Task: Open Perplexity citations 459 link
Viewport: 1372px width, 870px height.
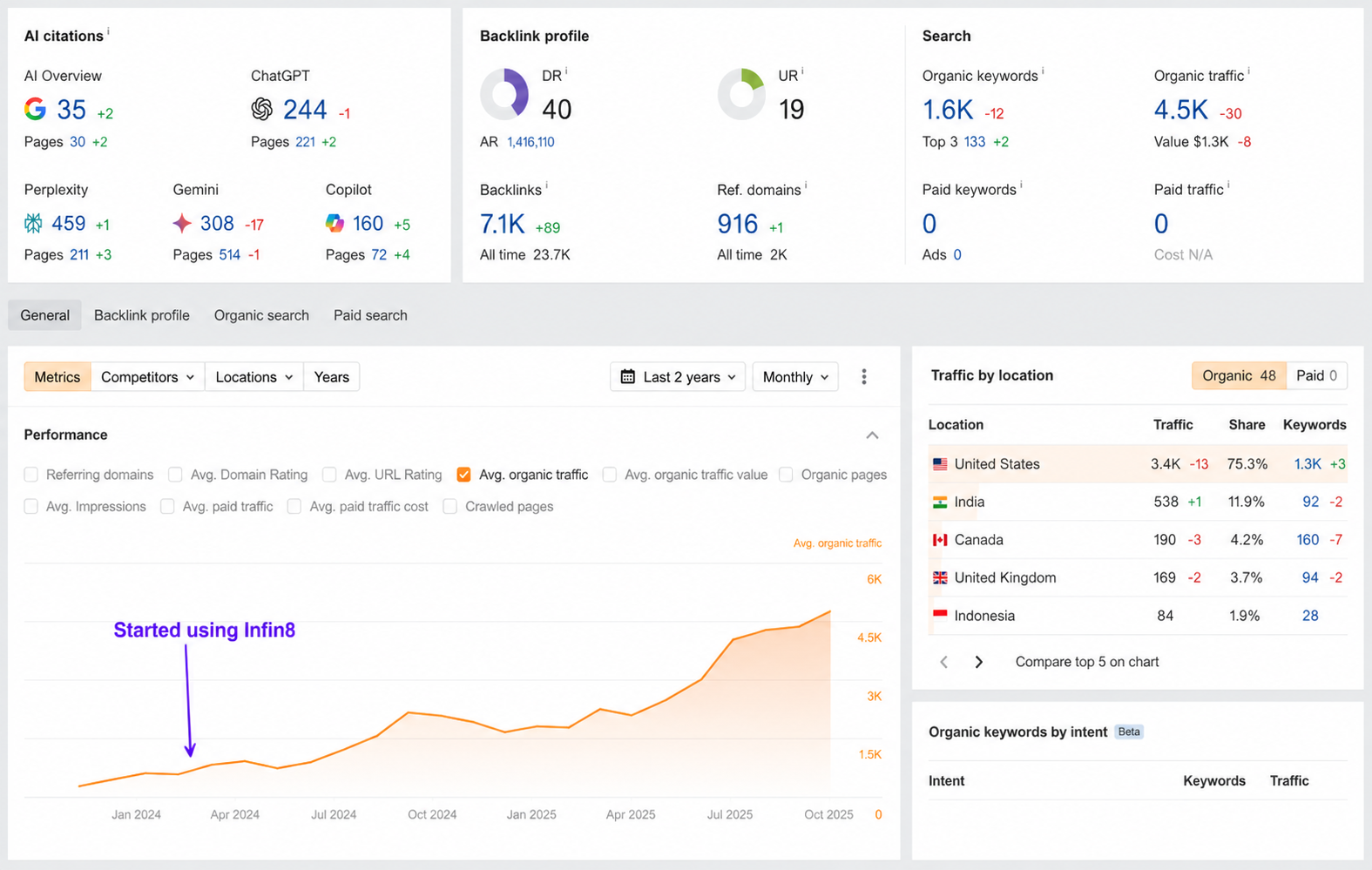Action: pyautogui.click(x=69, y=224)
